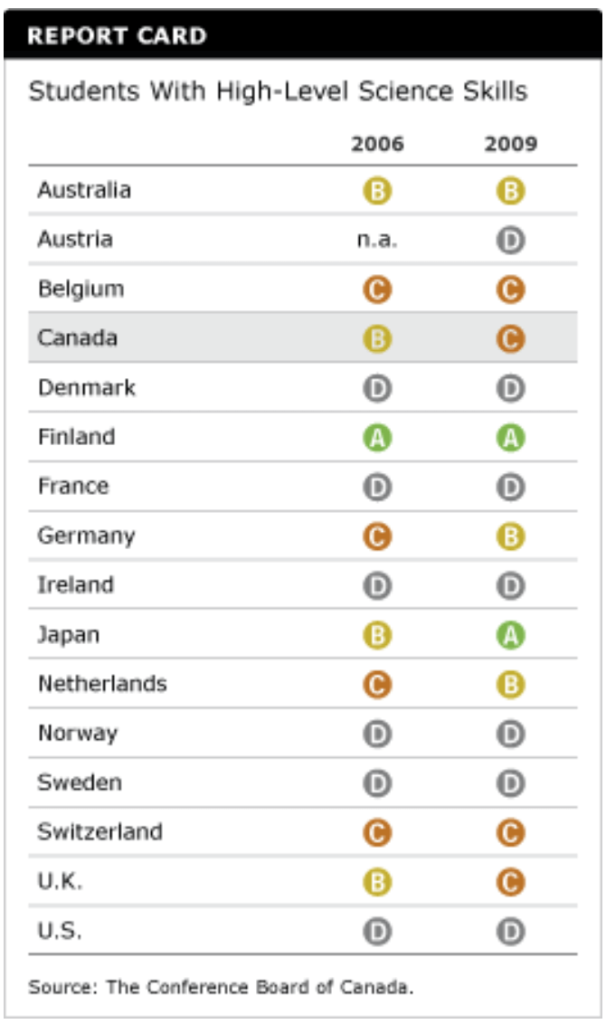Click Netherlands' 2006 orange C grade icon

pyautogui.click(x=377, y=685)
